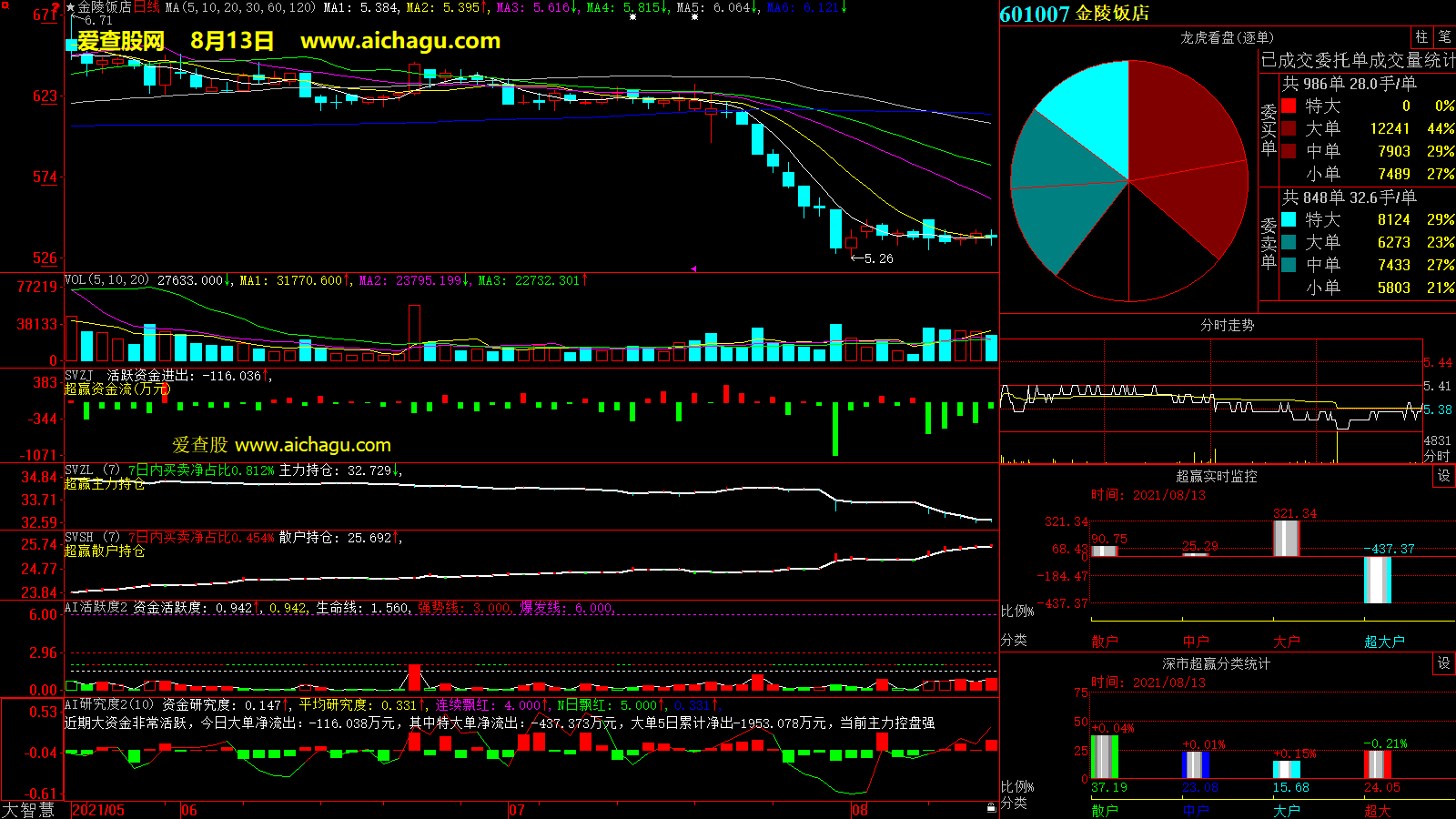Click the 08 month marker on timeline
This screenshot has height=819, width=1456.
[859, 810]
